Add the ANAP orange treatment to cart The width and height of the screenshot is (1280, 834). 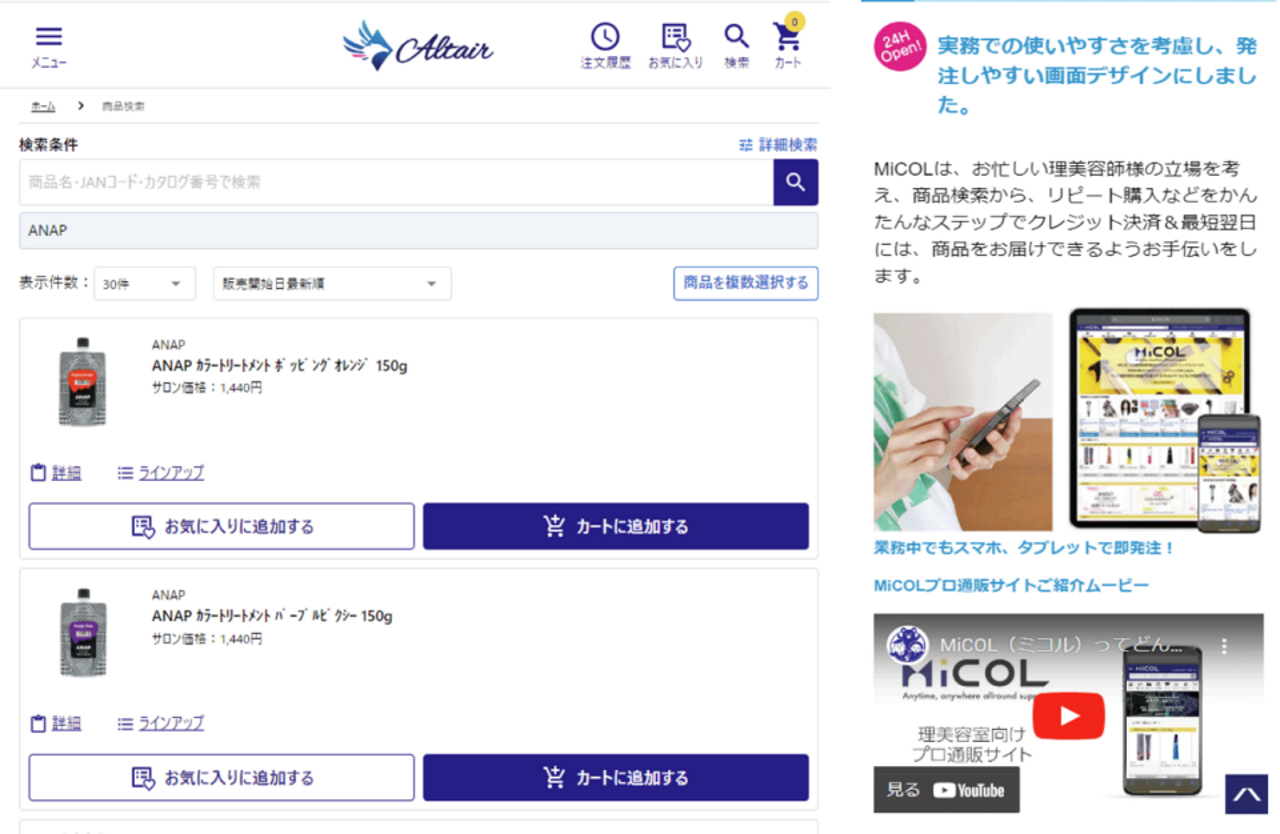(615, 525)
